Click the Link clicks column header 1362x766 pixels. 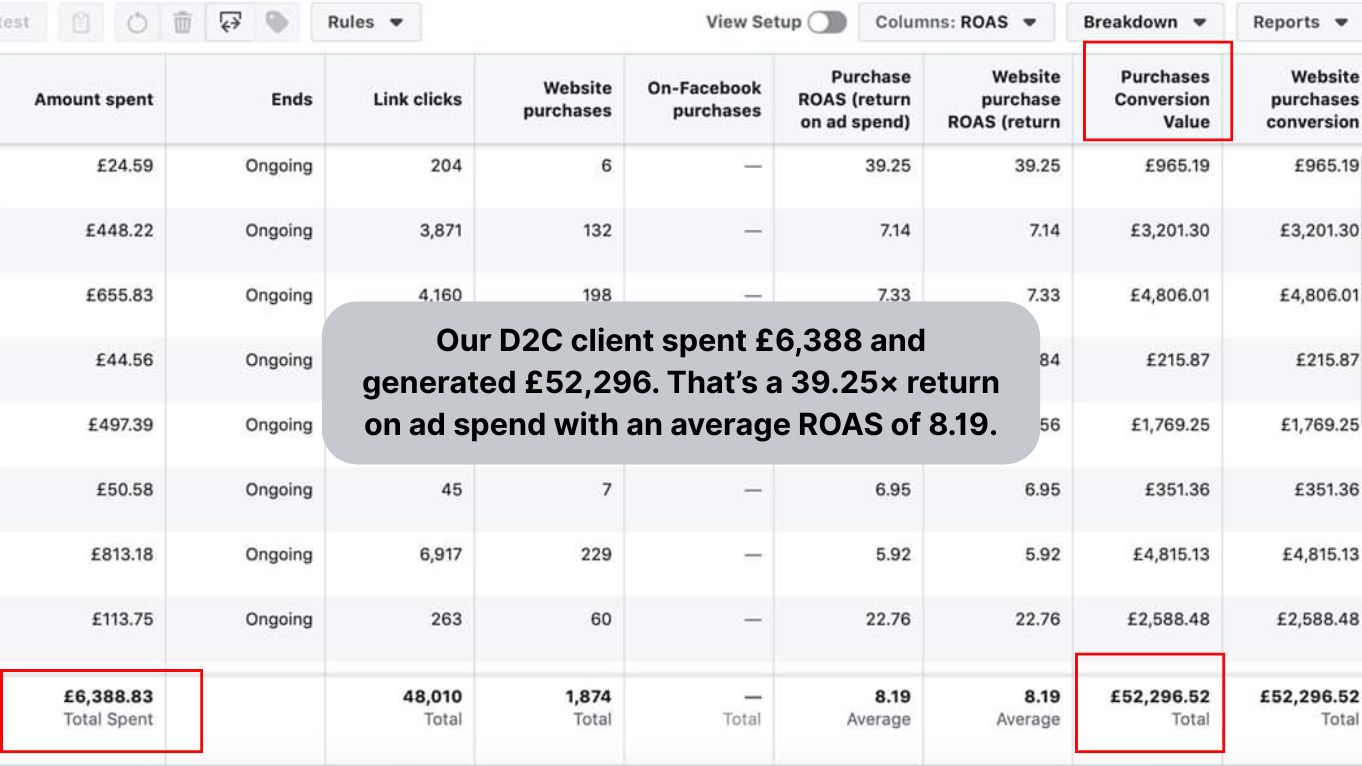pos(417,99)
